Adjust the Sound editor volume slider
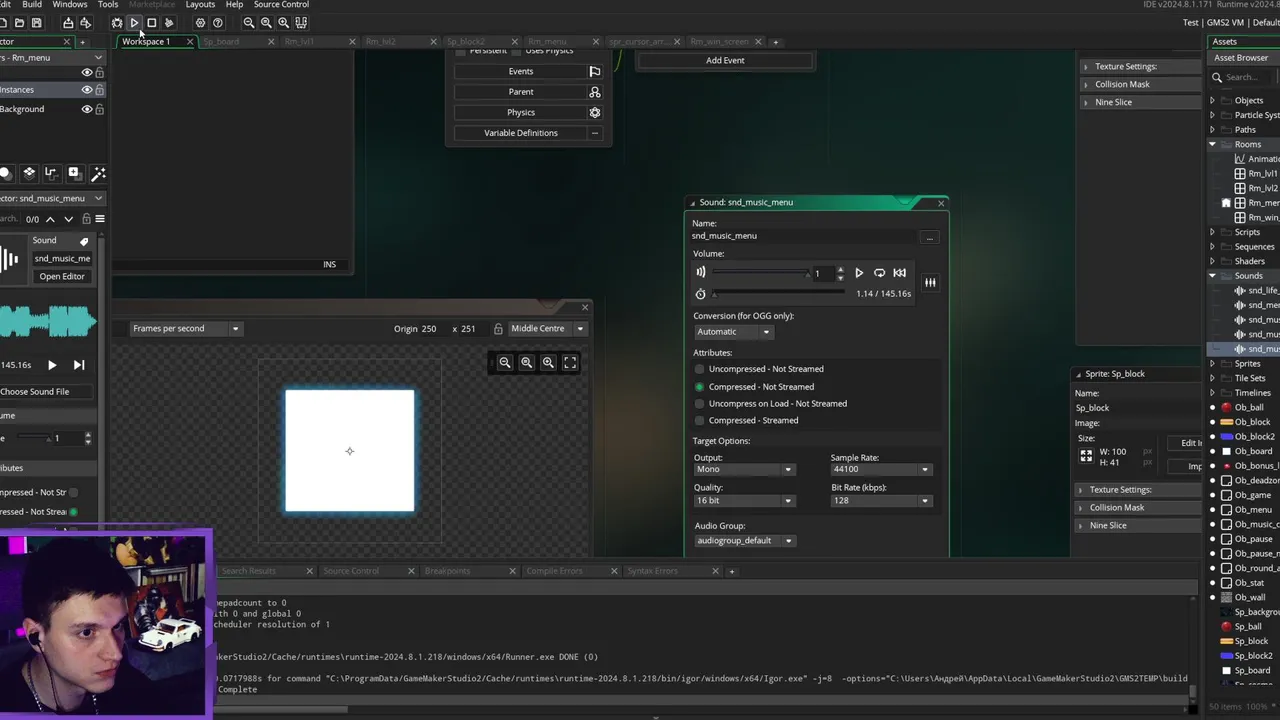 pyautogui.click(x=759, y=273)
